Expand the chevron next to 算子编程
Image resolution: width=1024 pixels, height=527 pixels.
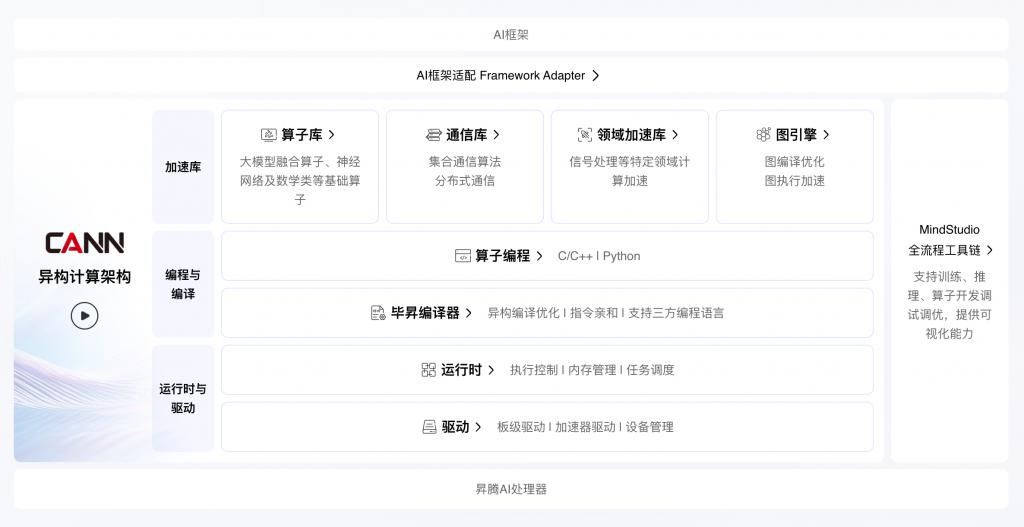[539, 256]
